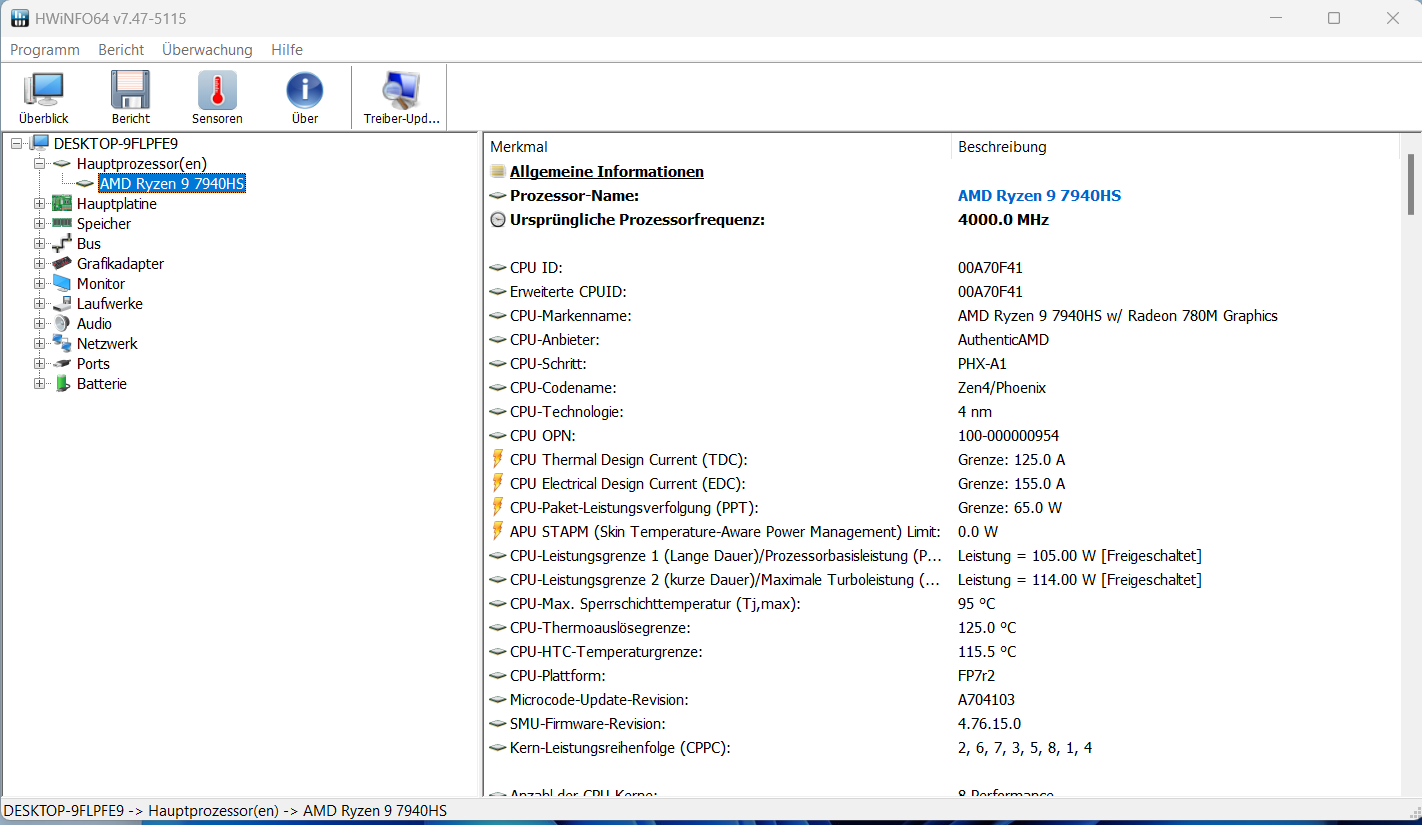Image resolution: width=1422 pixels, height=825 pixels.
Task: Expand the Speicher tree node
Action: pos(40,223)
